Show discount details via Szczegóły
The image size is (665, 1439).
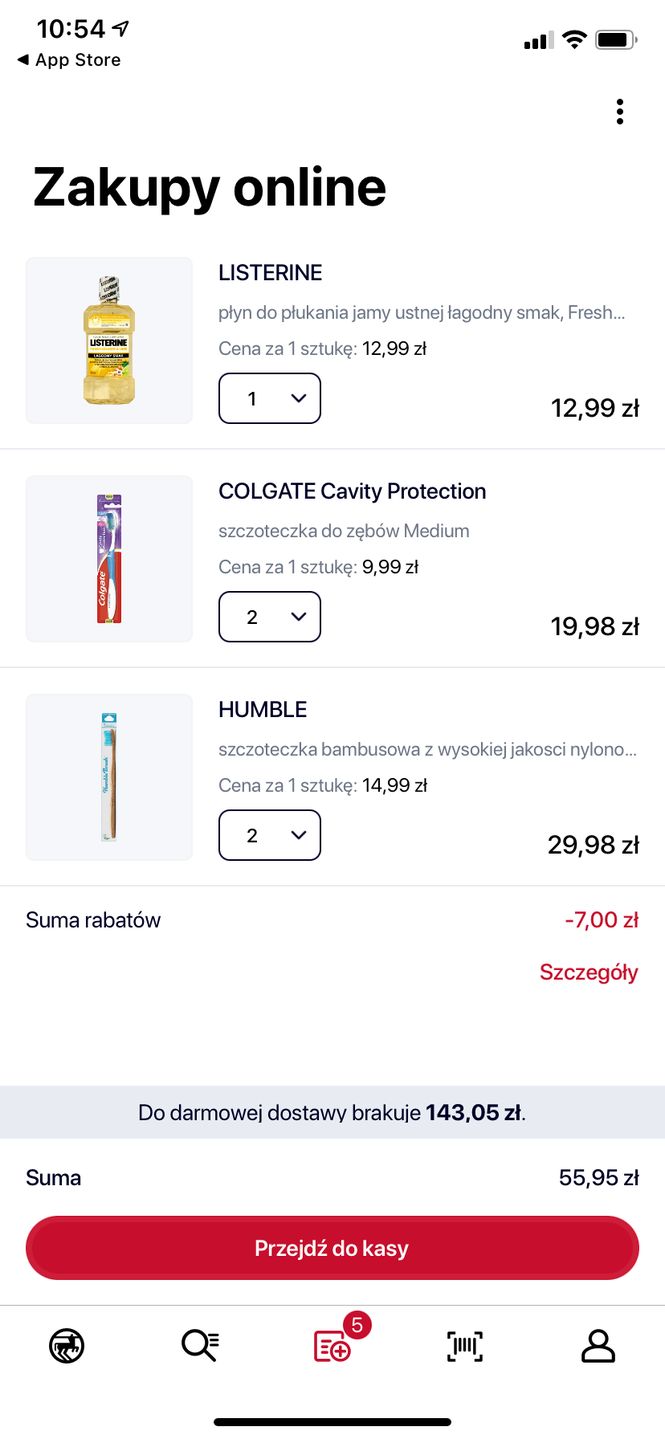tap(588, 972)
